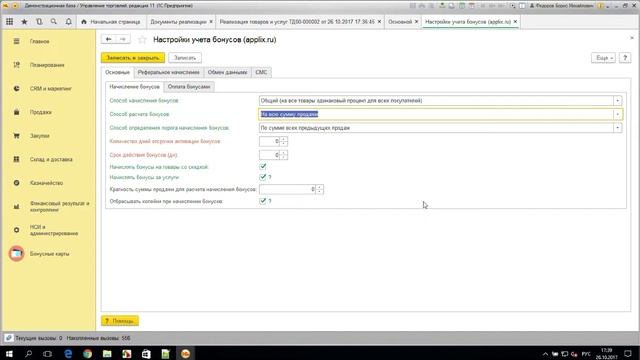Click the status bar calls indicator icon

pyautogui.click(x=9, y=338)
